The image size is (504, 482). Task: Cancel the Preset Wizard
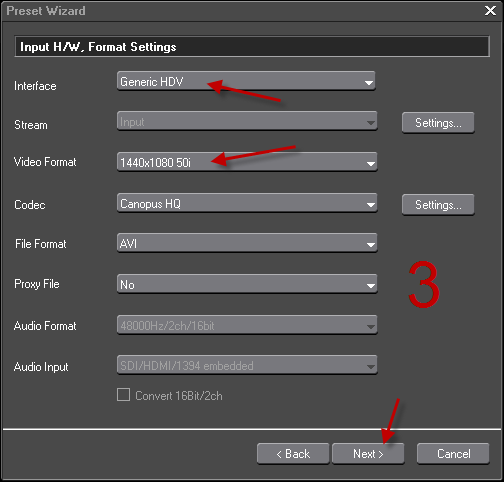[453, 454]
